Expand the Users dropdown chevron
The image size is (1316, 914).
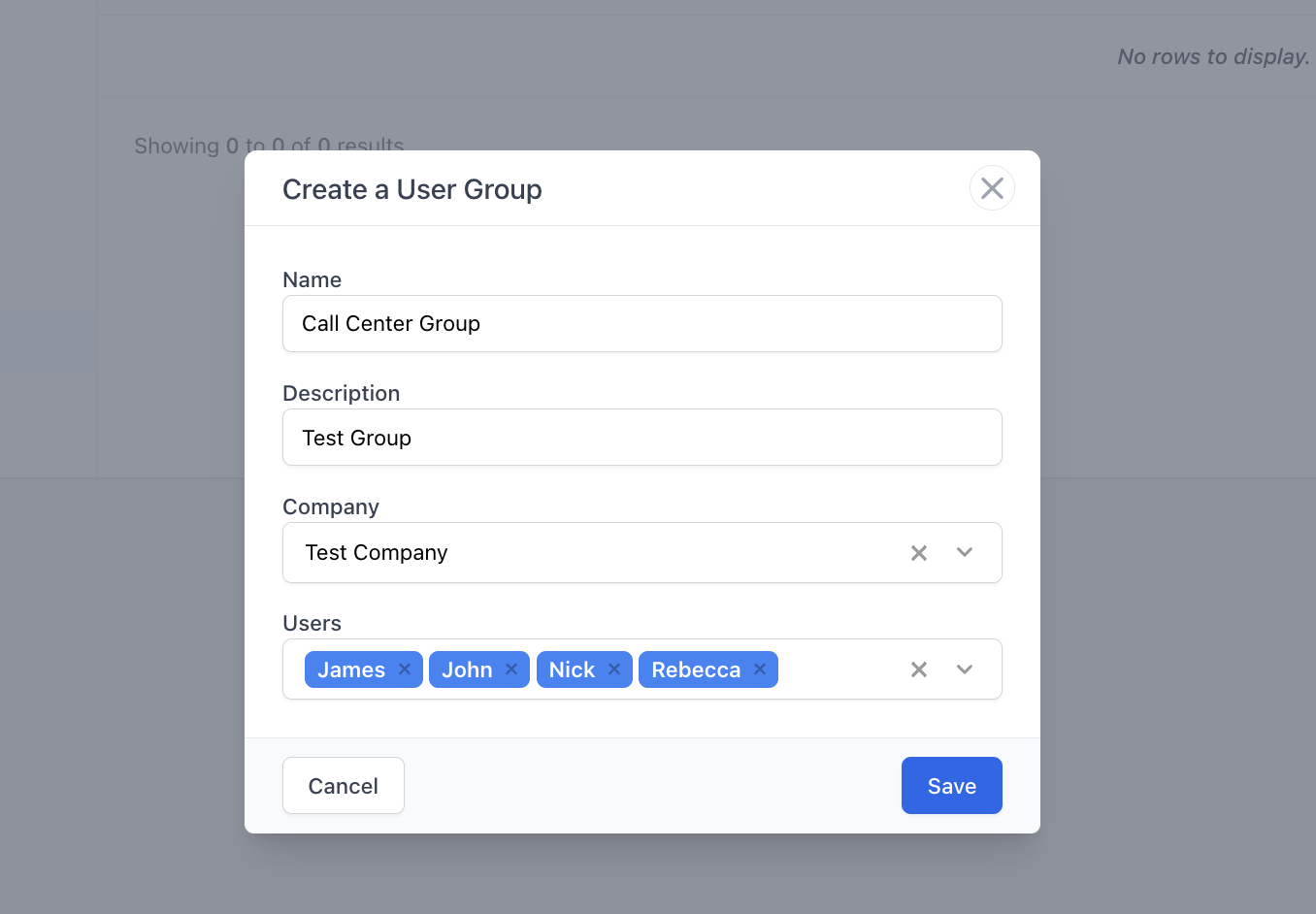click(965, 669)
